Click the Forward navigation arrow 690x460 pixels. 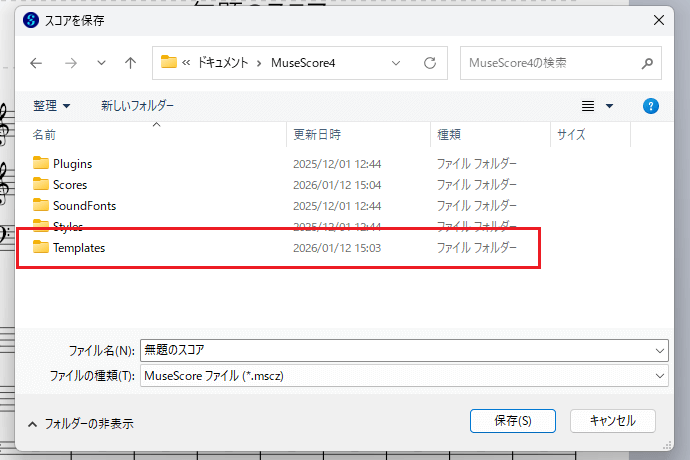click(x=70, y=63)
